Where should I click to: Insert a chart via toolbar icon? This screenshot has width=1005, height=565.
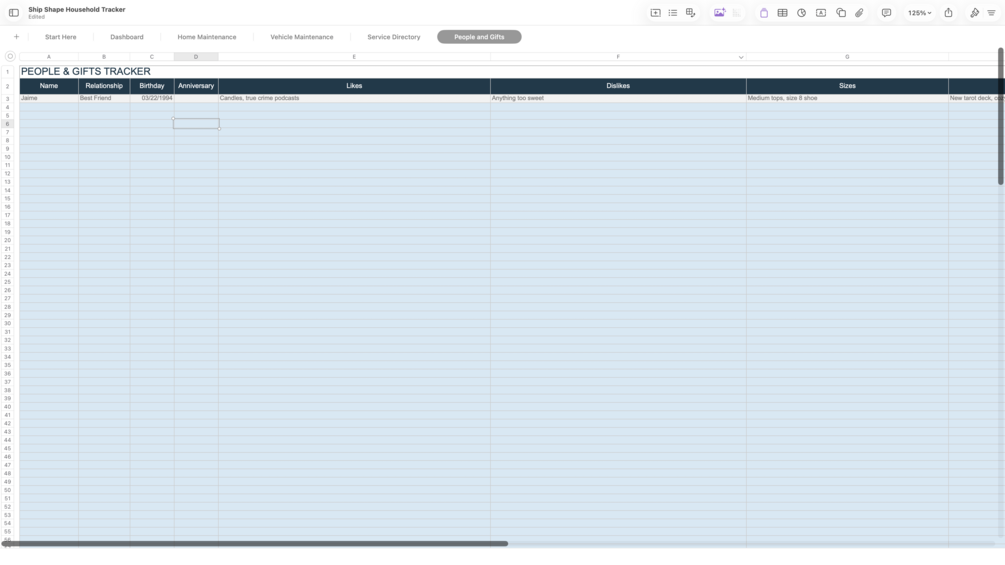pos(801,13)
